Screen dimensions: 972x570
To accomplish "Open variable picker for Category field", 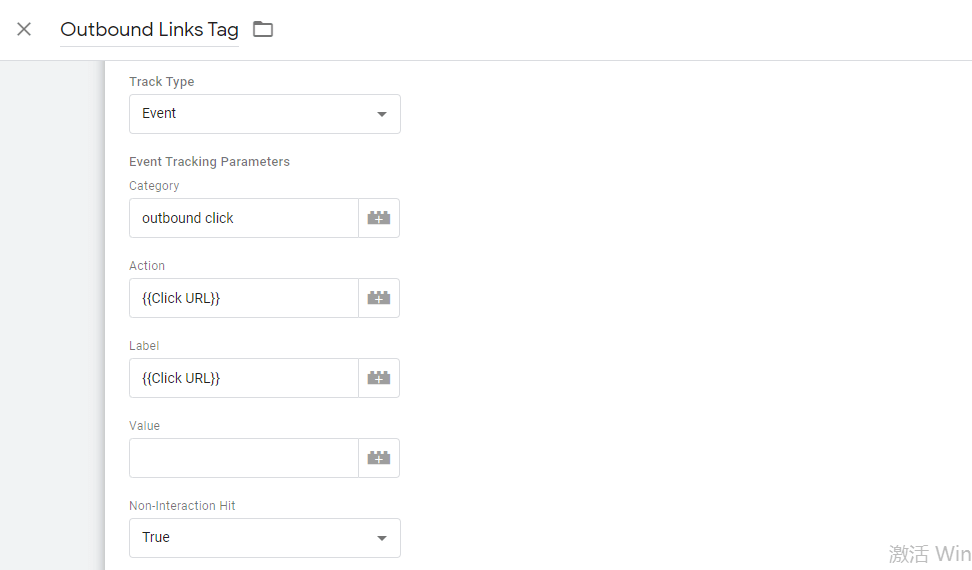I will (x=379, y=218).
